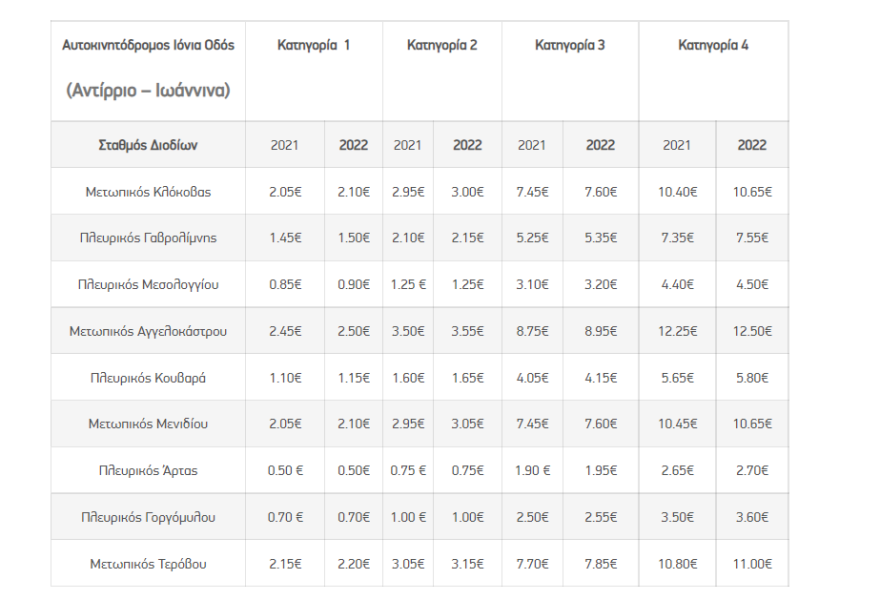Screen dimensions: 880x600
Task: Click the 'Αυτοκινητόδρομος Ιόνια Οδός' table heading
Action: pos(148,46)
